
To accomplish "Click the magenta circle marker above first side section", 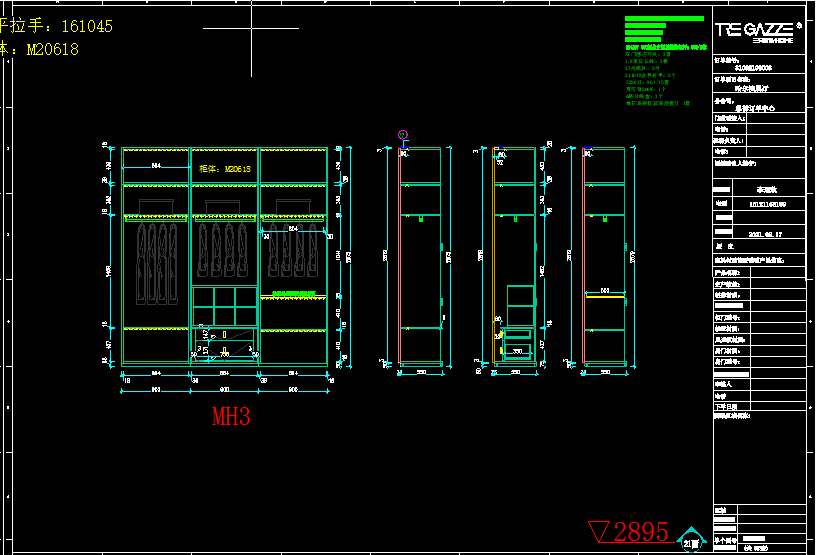I will tap(403, 135).
